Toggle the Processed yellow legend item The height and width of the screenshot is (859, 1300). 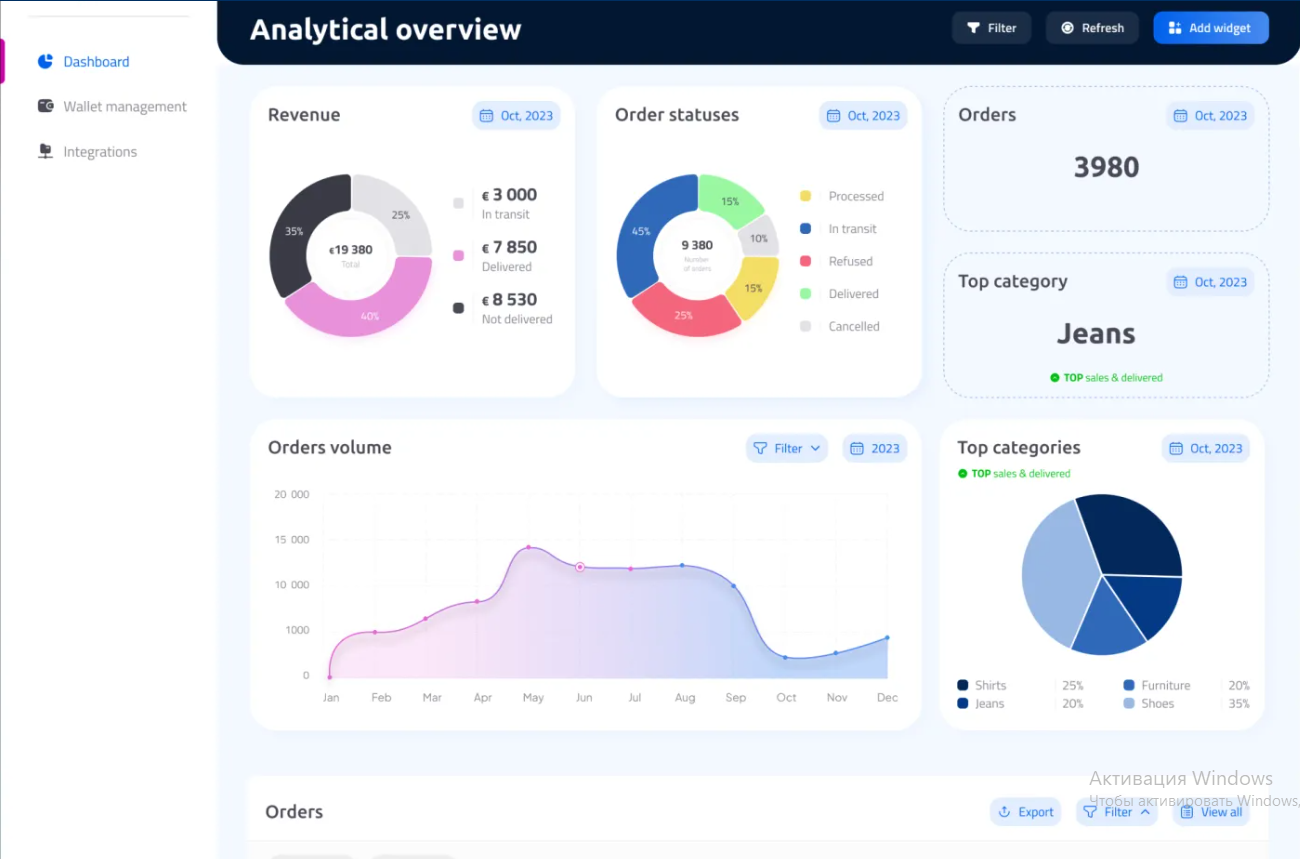pyautogui.click(x=842, y=196)
